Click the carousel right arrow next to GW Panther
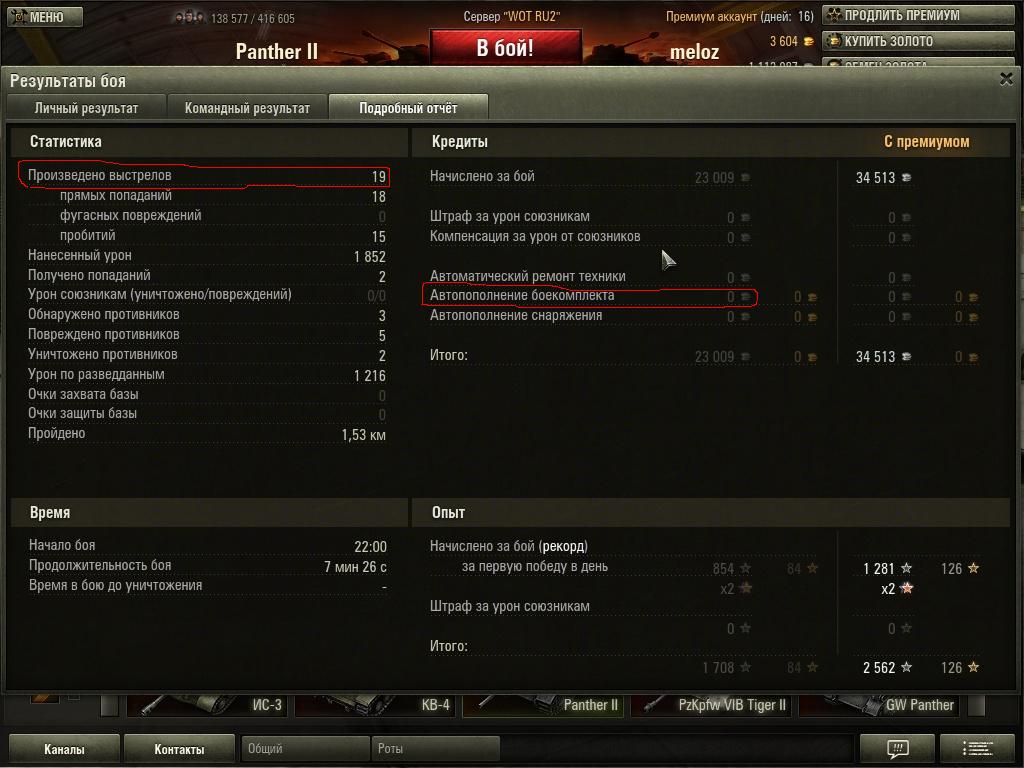This screenshot has height=768, width=1024. [976, 705]
